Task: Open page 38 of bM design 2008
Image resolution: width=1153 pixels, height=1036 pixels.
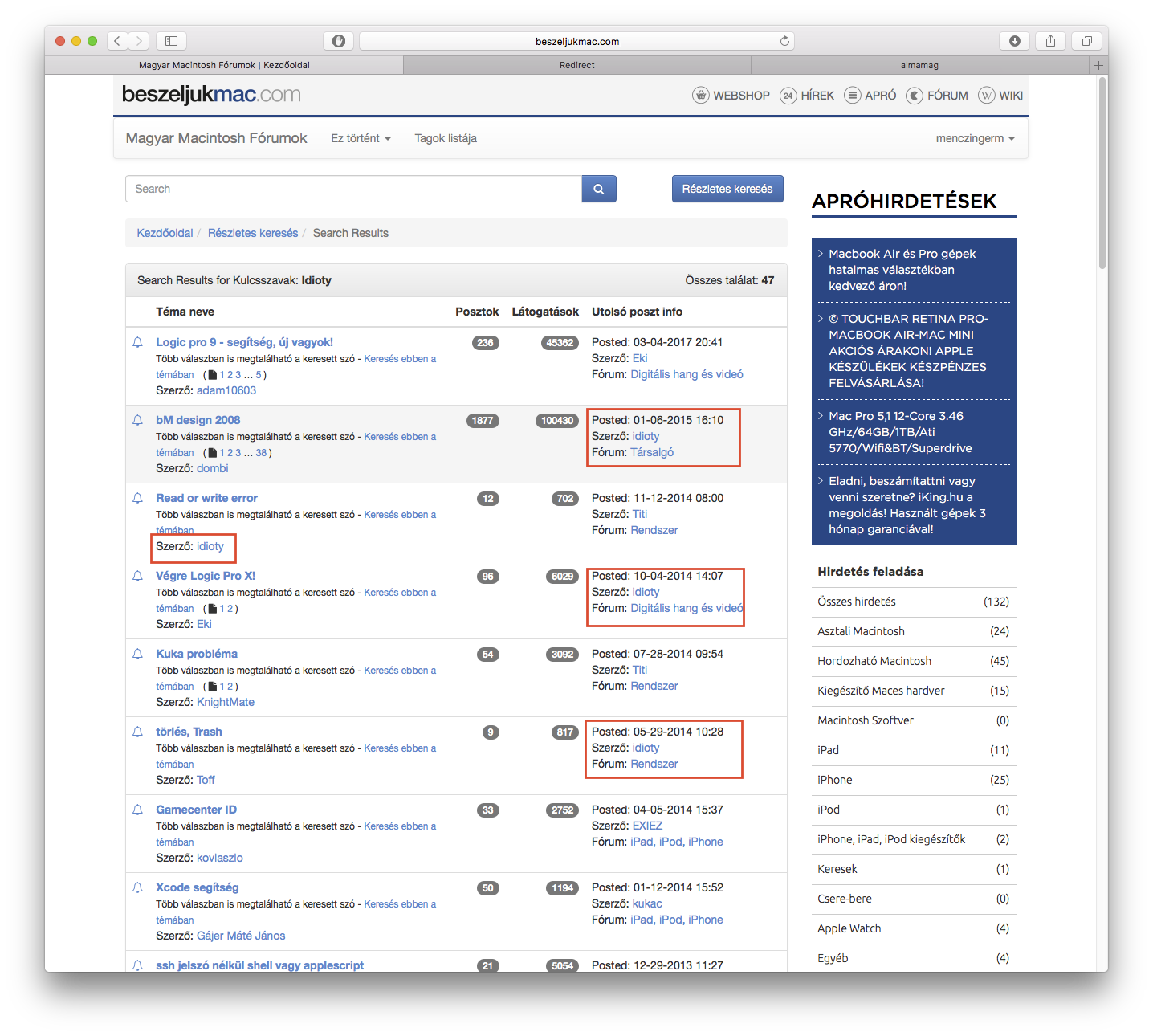Action: [x=261, y=453]
